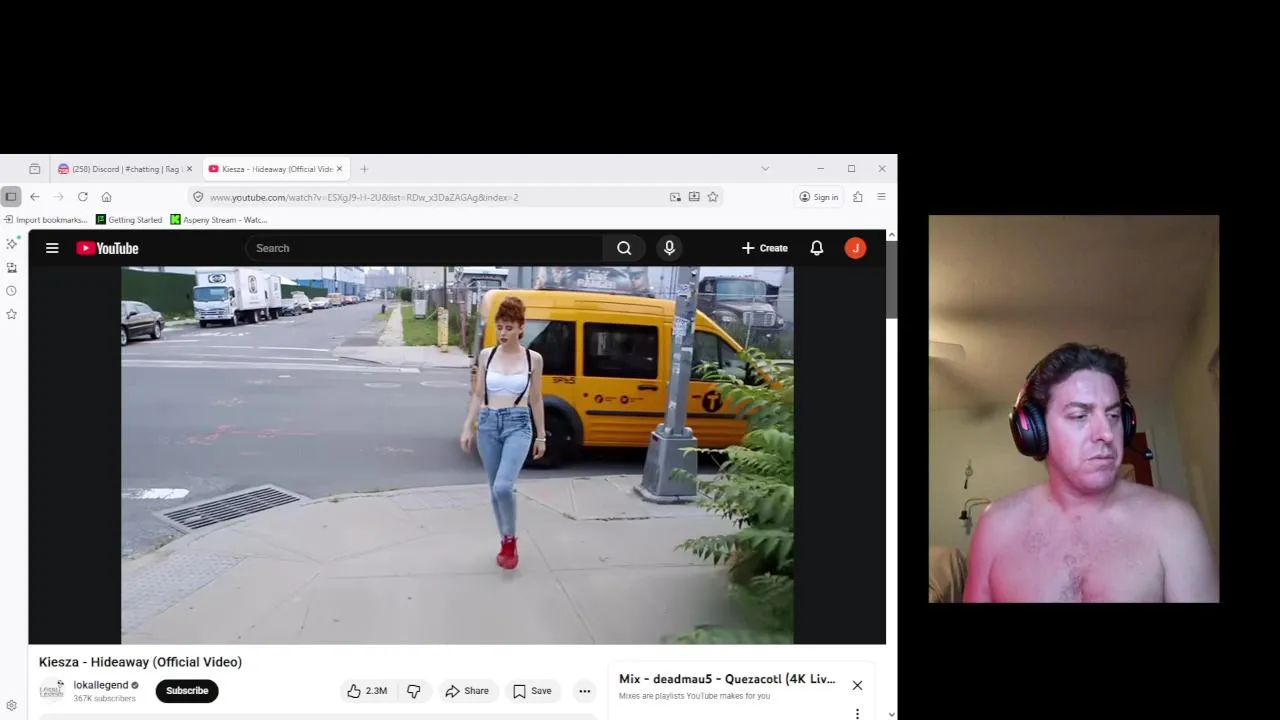Open the extensions puzzle menu
This screenshot has width=1280, height=720.
858,197
